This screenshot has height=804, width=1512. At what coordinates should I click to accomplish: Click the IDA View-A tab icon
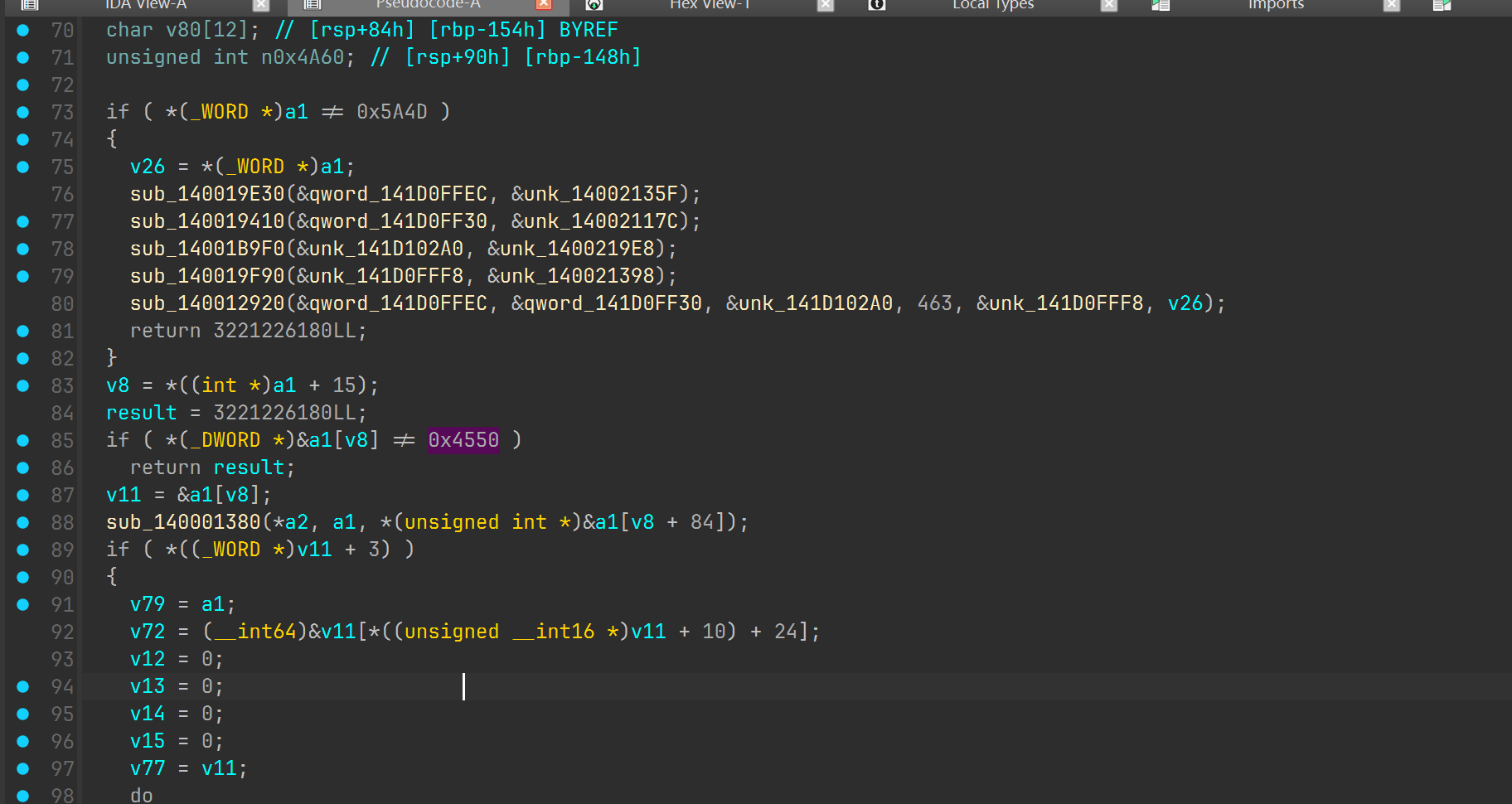click(x=29, y=4)
